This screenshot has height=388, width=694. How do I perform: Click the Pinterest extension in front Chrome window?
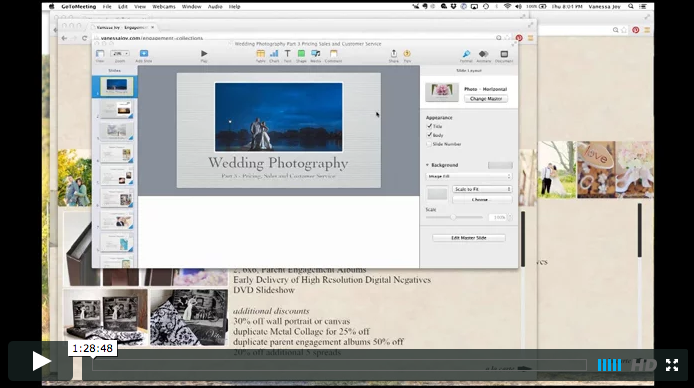(519, 38)
